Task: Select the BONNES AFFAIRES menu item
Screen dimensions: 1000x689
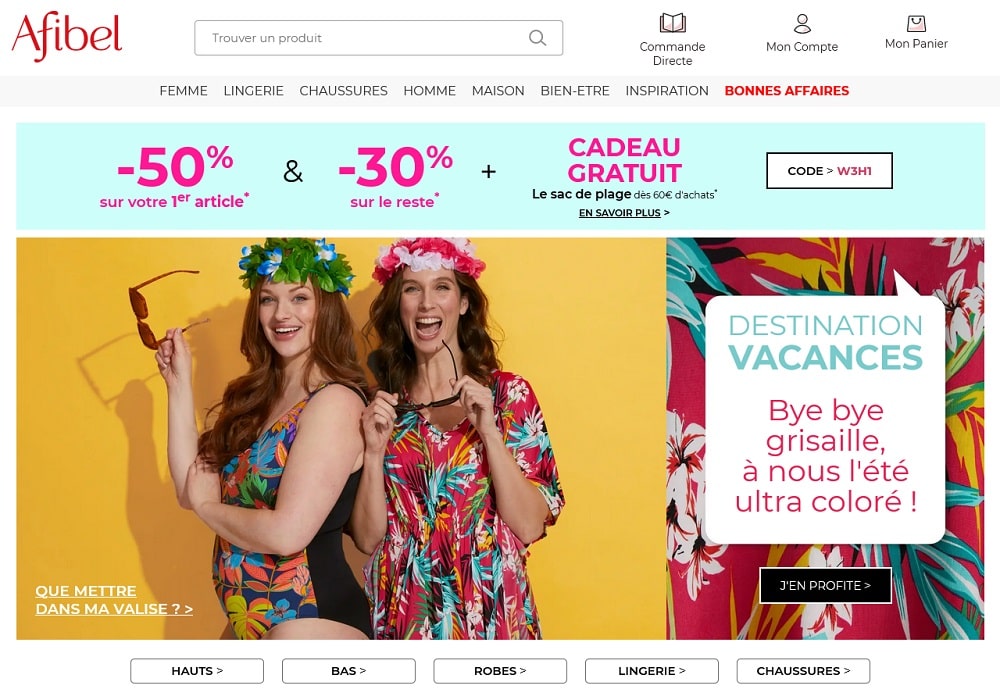Action: [786, 91]
